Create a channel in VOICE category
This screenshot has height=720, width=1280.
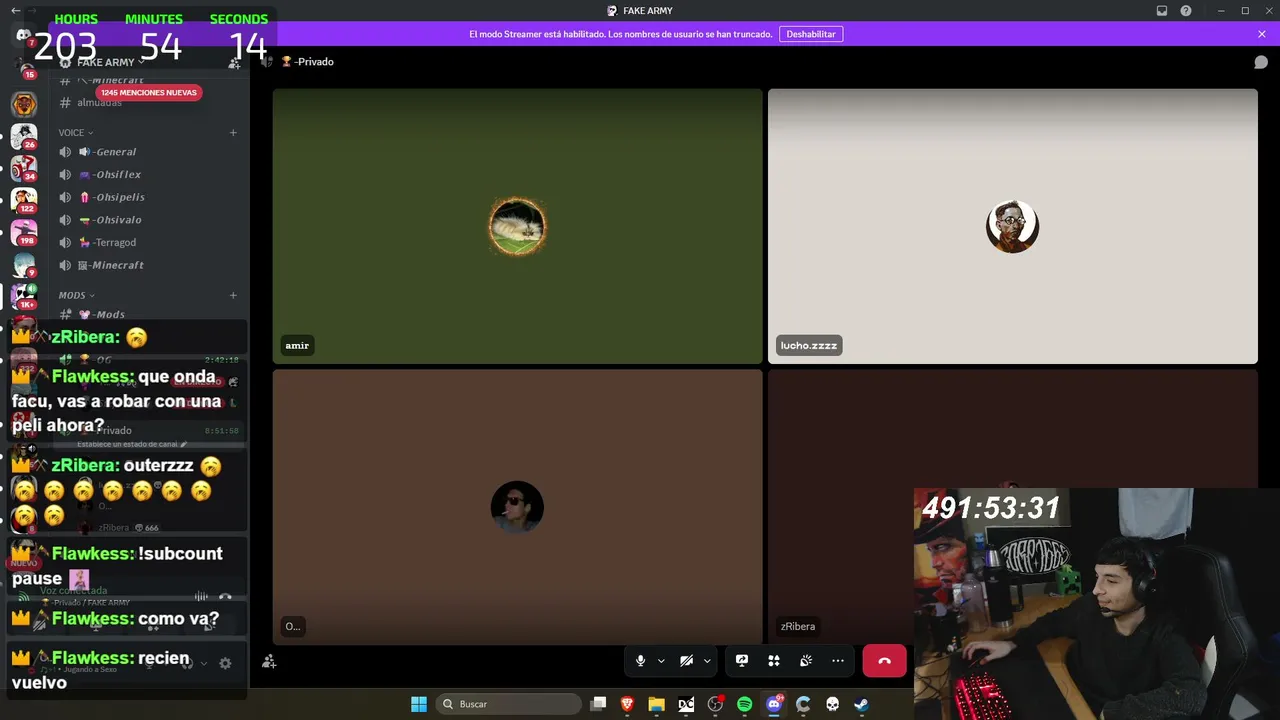pos(233,132)
